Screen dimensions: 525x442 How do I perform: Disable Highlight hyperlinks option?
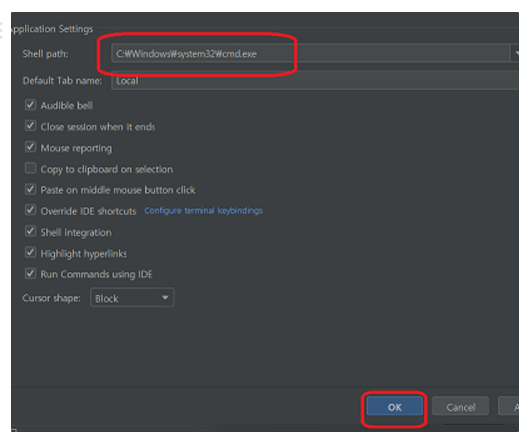pyautogui.click(x=30, y=252)
